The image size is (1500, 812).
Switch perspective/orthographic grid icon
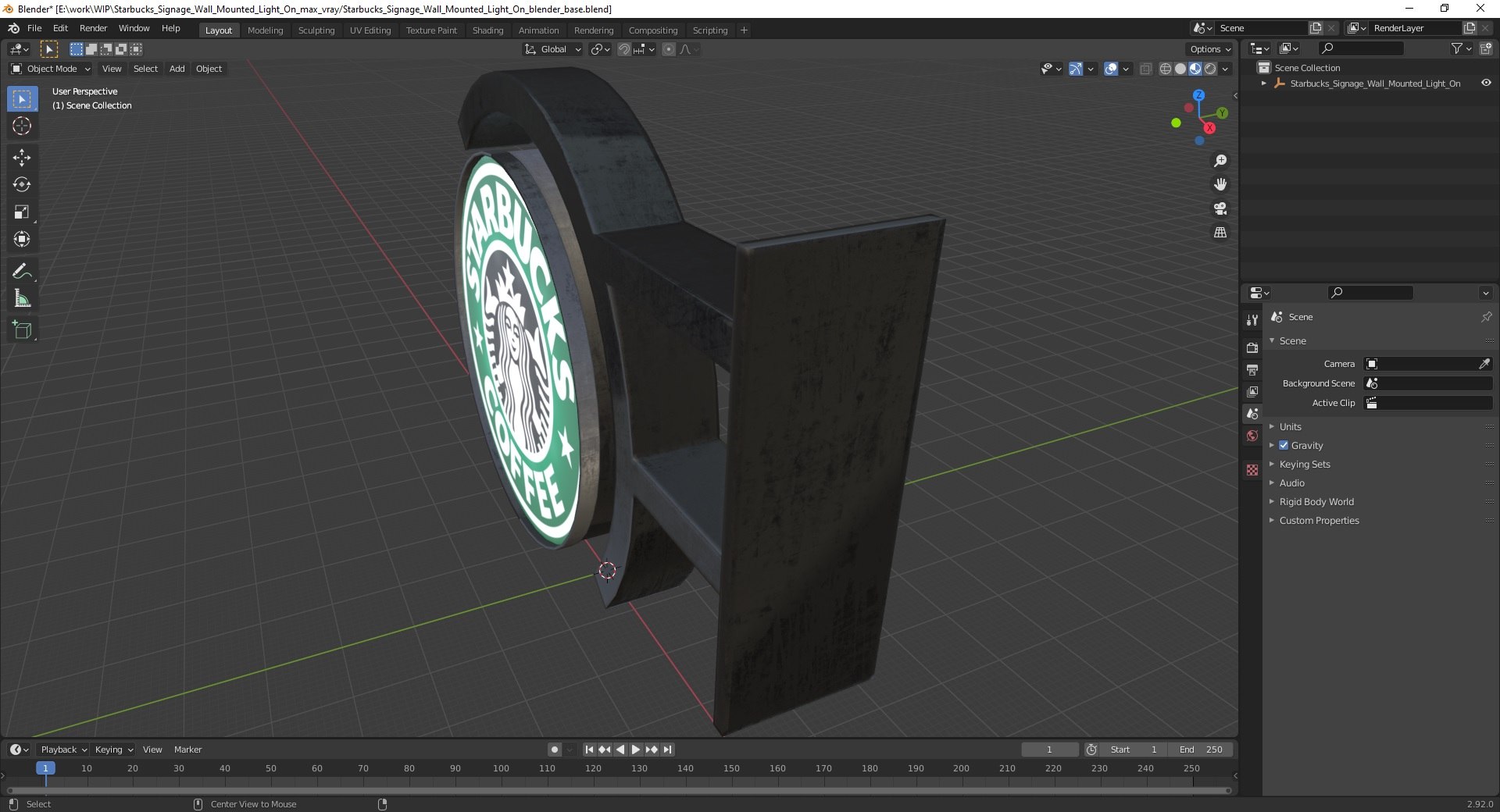click(1220, 233)
